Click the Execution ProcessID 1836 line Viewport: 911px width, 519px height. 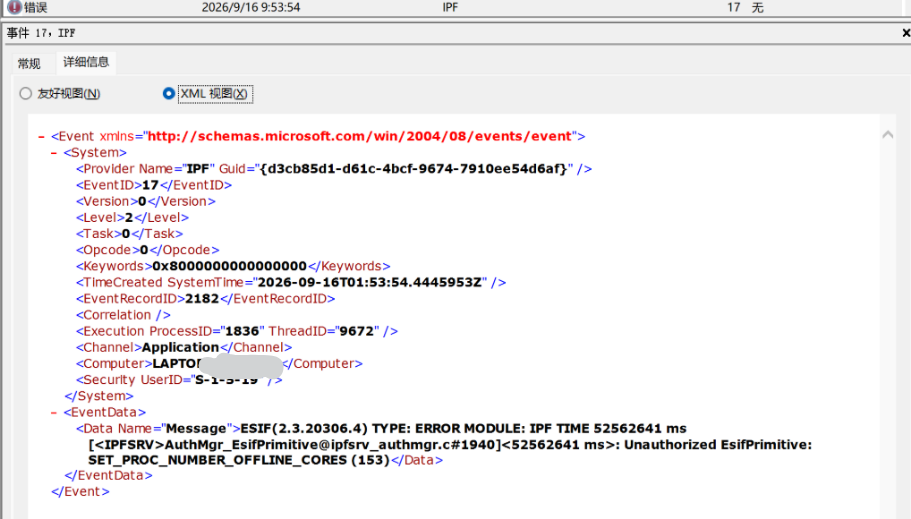pyautogui.click(x=237, y=331)
